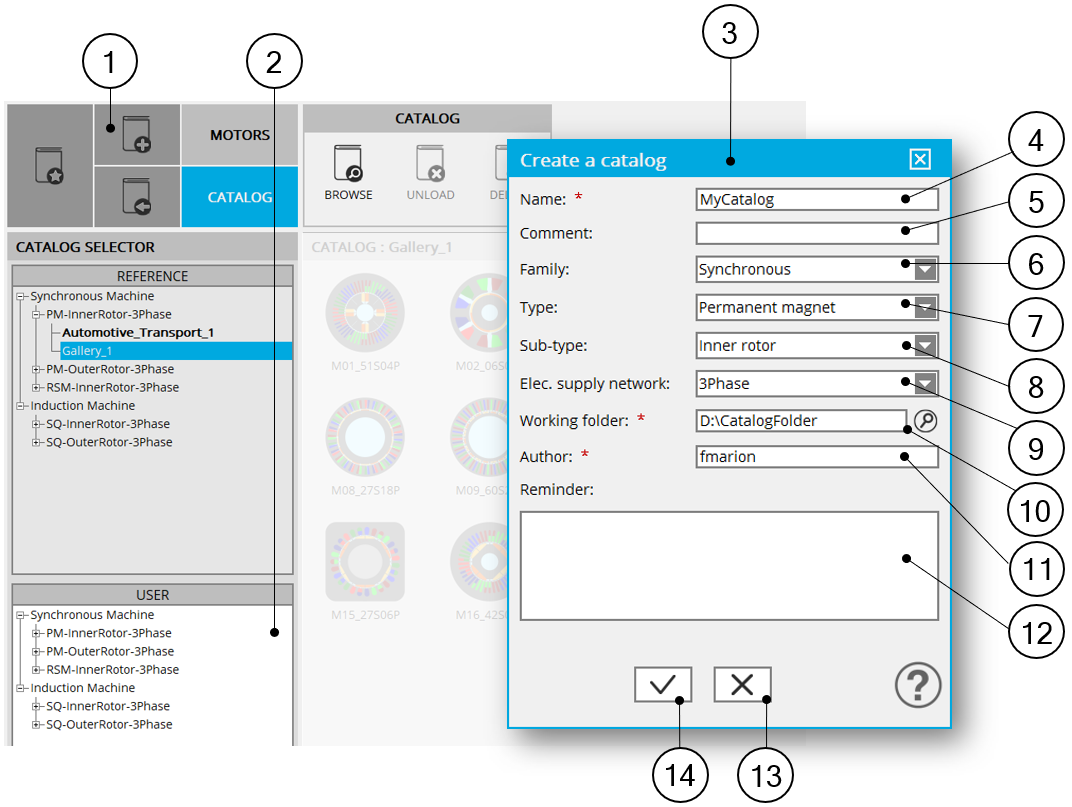The image size is (1072, 807).
Task: Click the BROWSE catalog icon
Action: 348,164
